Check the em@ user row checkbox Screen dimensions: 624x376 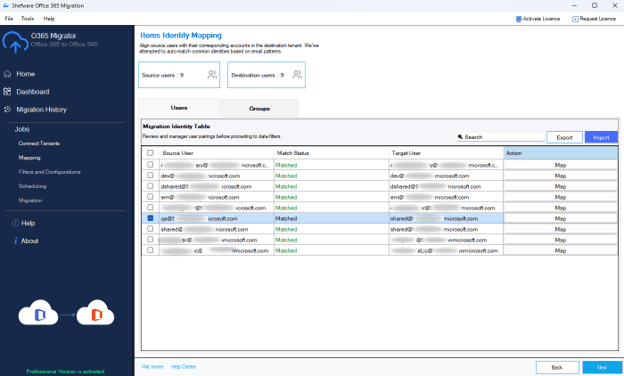click(x=150, y=197)
